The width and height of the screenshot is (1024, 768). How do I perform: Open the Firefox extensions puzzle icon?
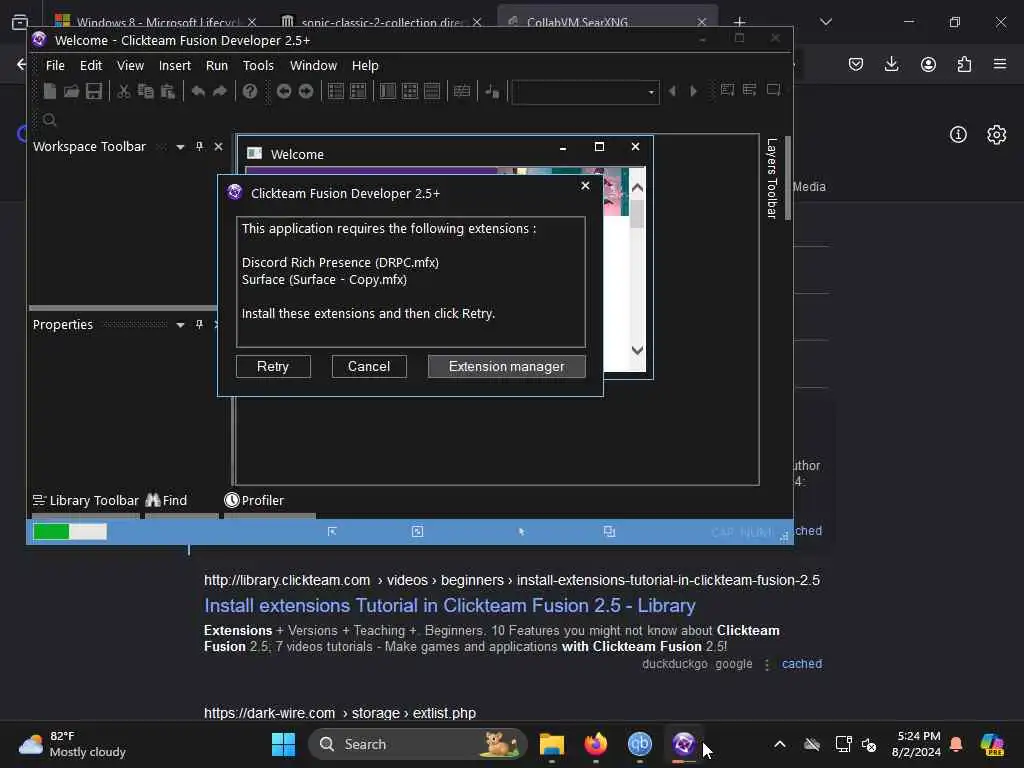click(964, 64)
